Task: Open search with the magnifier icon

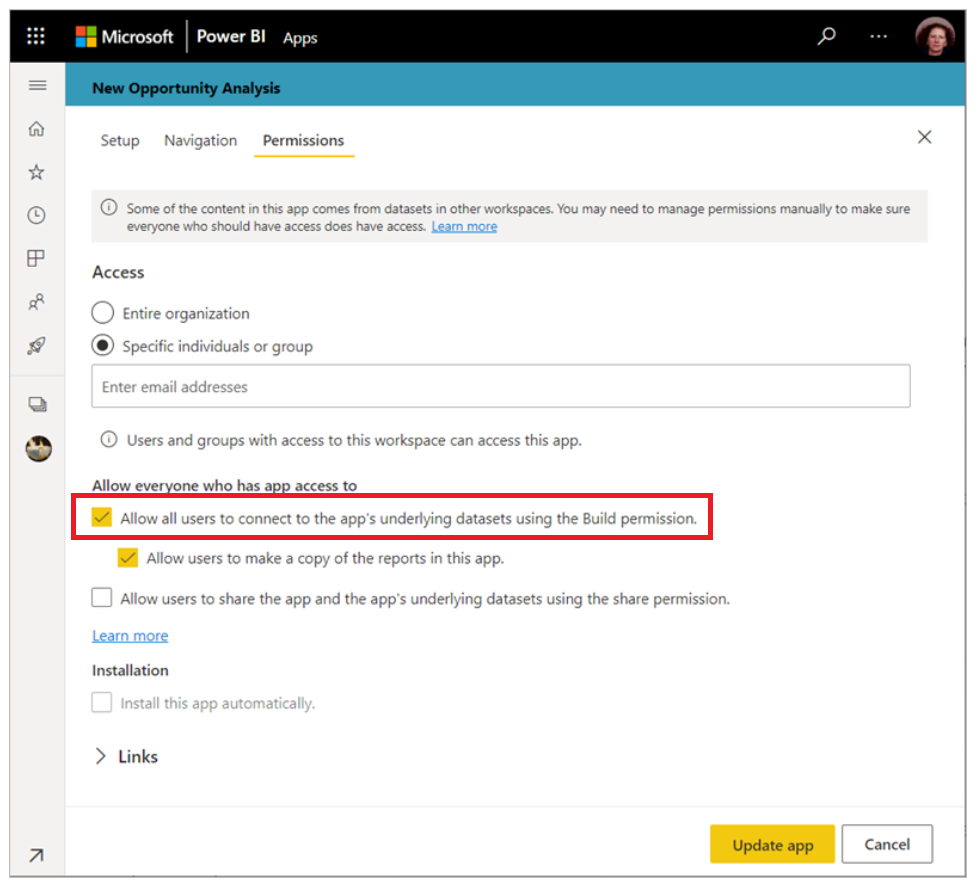Action: point(826,36)
